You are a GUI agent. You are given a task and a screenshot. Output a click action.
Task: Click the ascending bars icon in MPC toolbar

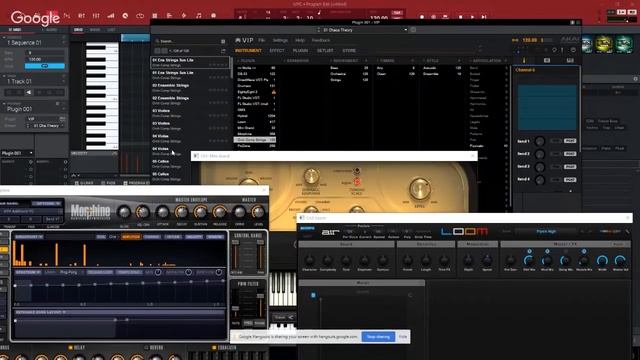[x=111, y=16]
